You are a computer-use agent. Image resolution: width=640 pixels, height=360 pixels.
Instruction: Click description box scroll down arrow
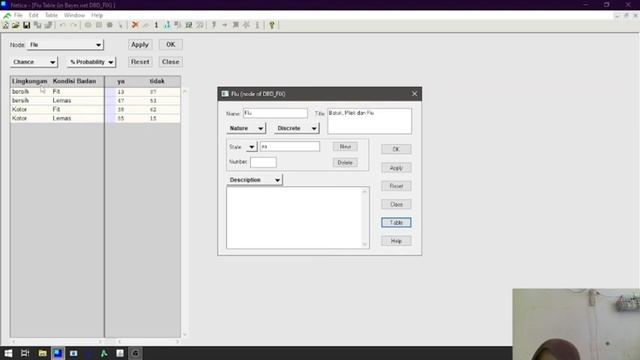[x=365, y=244]
